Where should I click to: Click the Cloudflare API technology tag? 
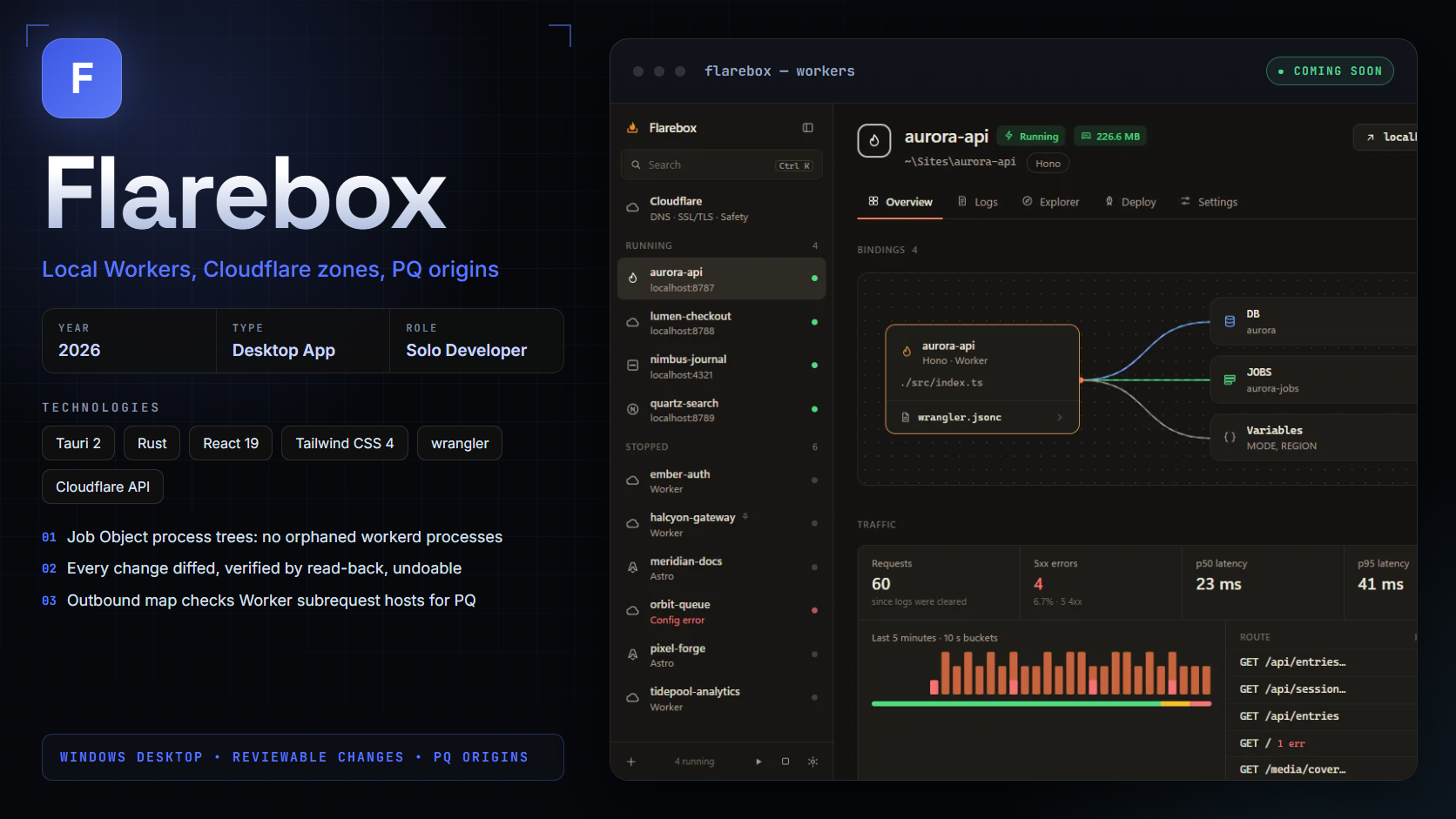click(x=103, y=487)
